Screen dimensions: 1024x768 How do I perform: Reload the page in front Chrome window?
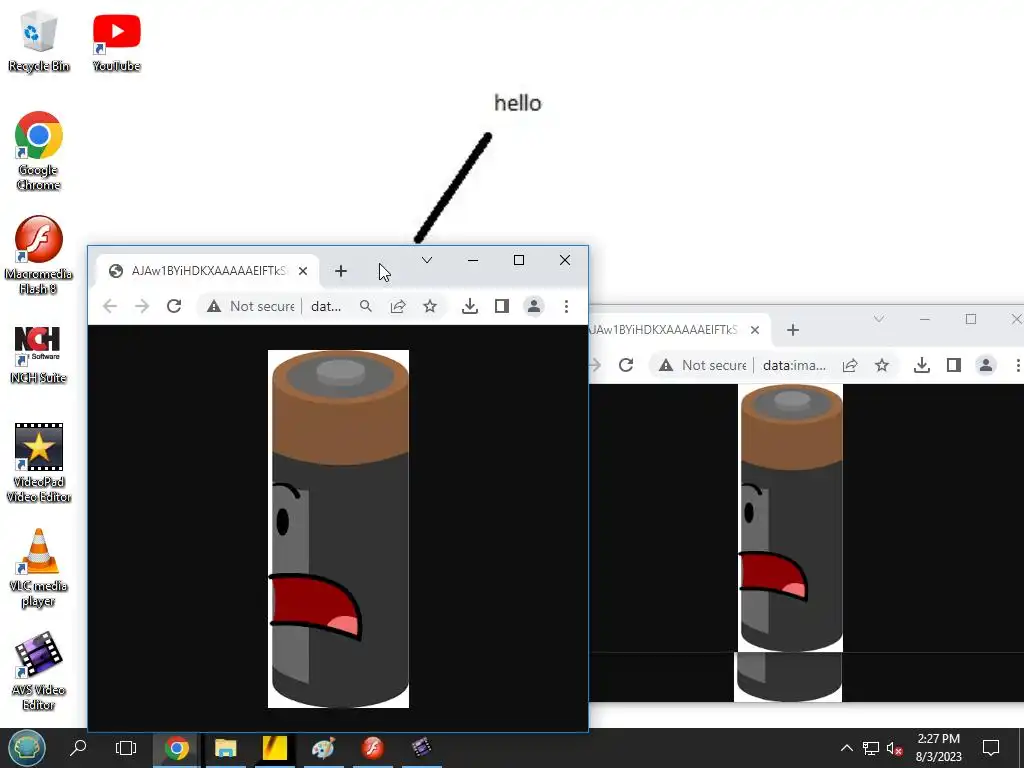point(174,306)
